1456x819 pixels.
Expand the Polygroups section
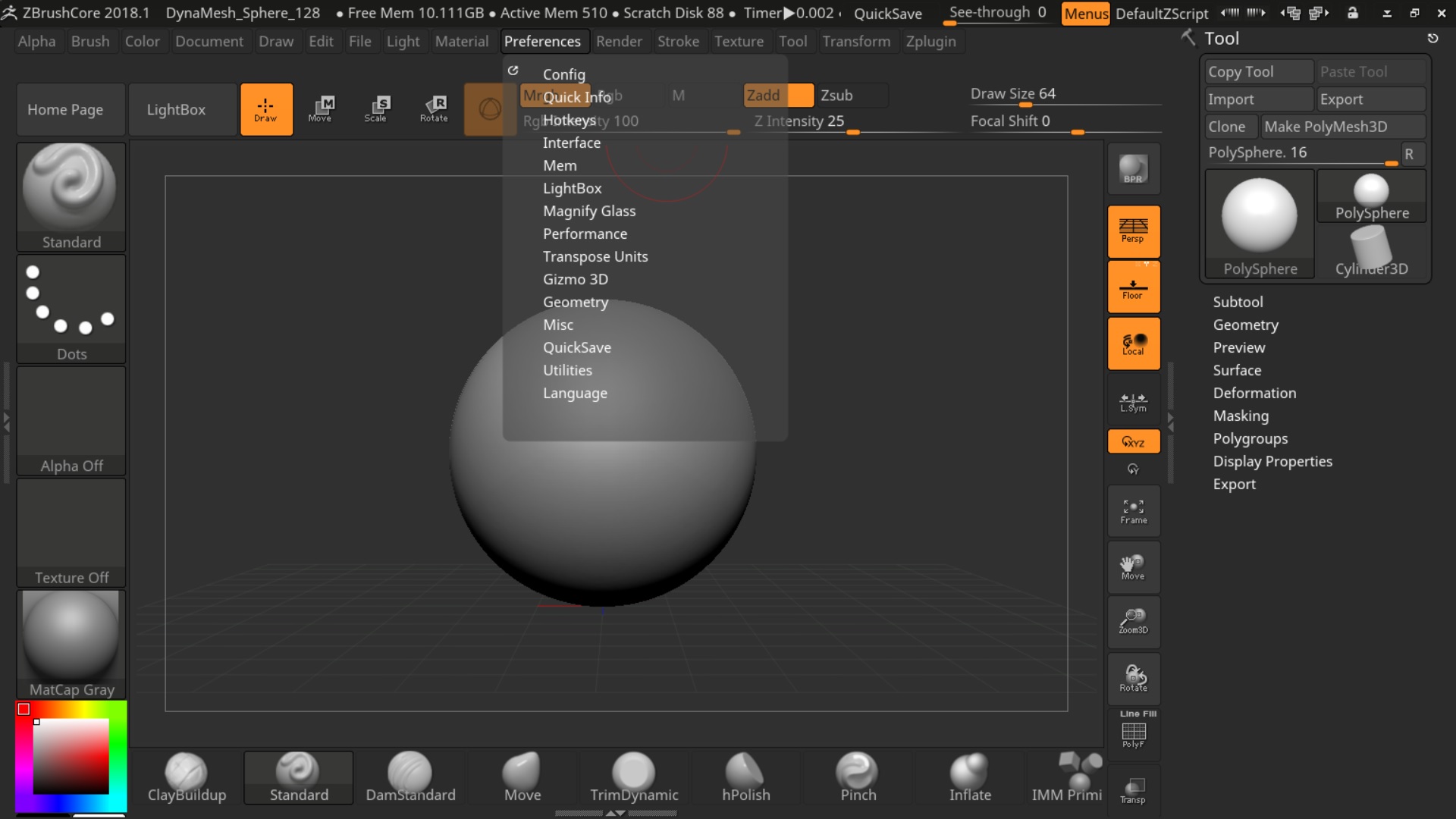pos(1250,438)
